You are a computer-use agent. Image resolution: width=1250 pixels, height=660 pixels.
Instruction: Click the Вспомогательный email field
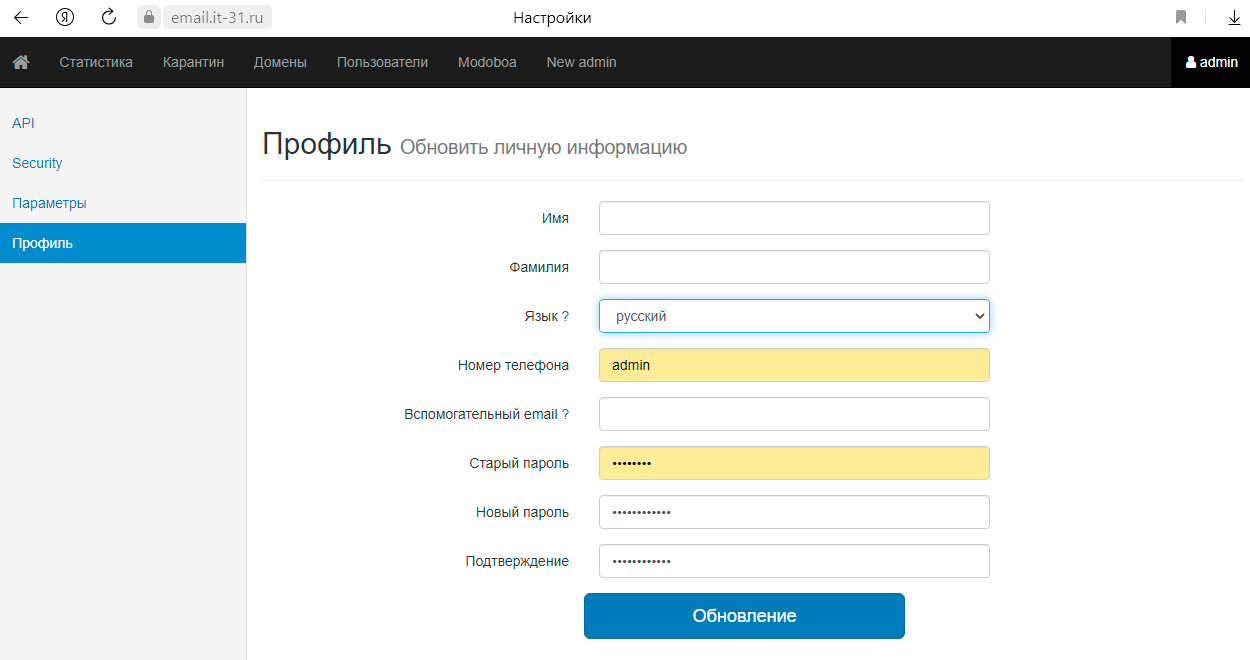point(794,414)
